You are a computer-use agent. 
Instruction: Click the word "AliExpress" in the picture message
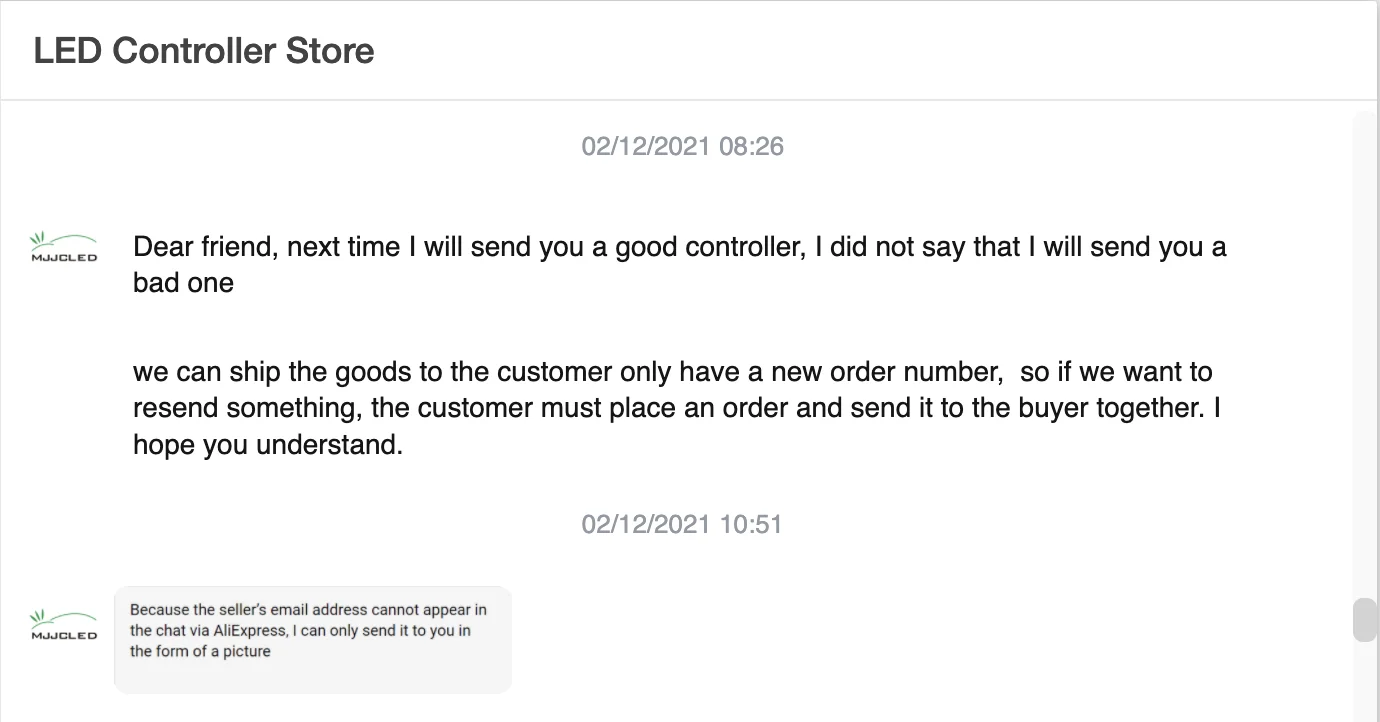249,631
